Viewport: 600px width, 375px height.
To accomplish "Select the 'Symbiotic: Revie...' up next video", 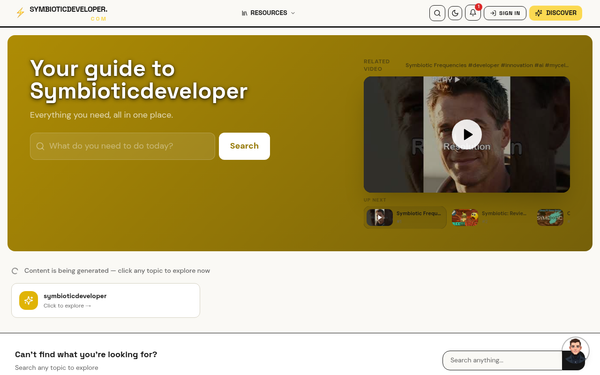I will coord(490,217).
